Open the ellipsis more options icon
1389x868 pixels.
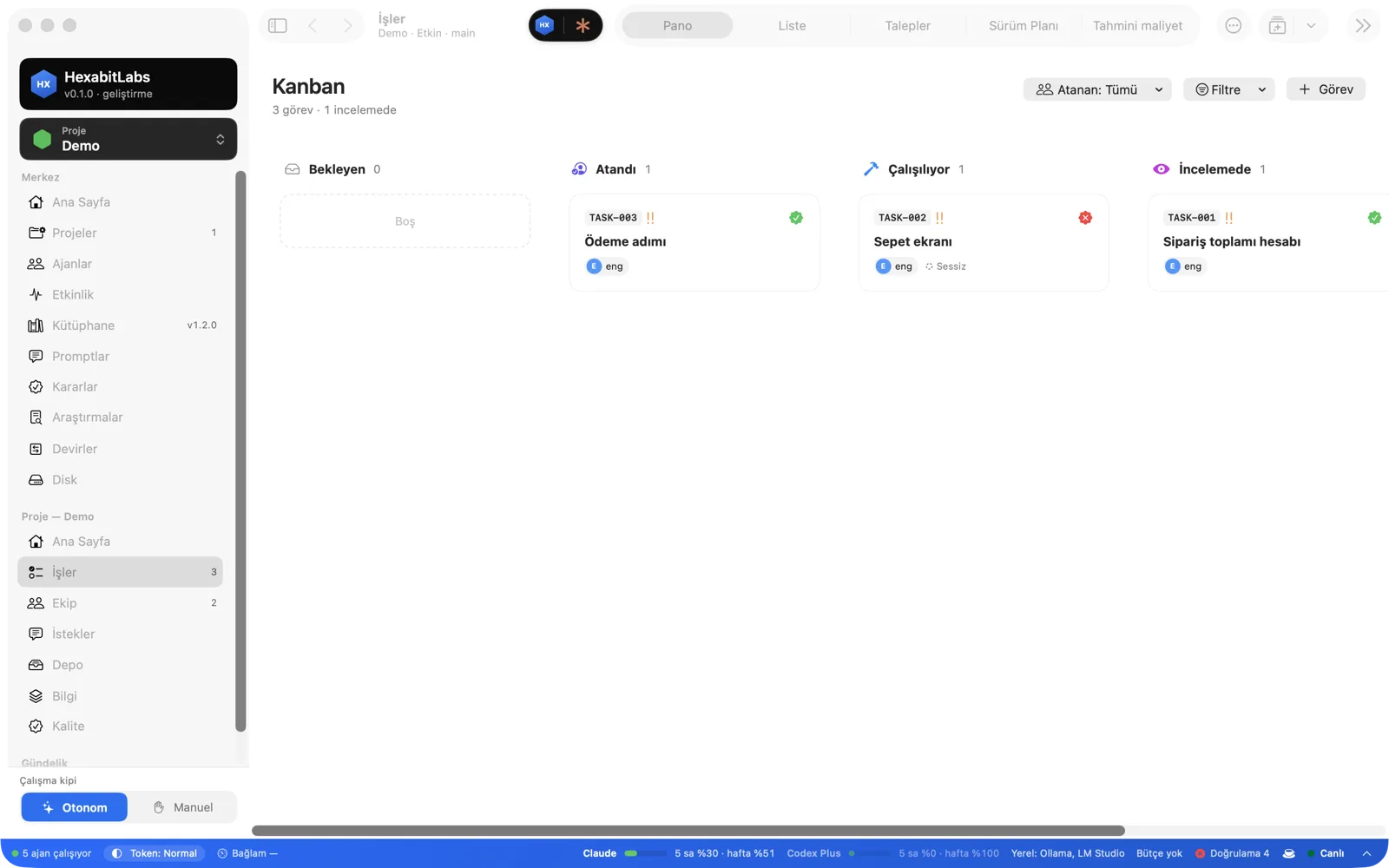coord(1234,26)
